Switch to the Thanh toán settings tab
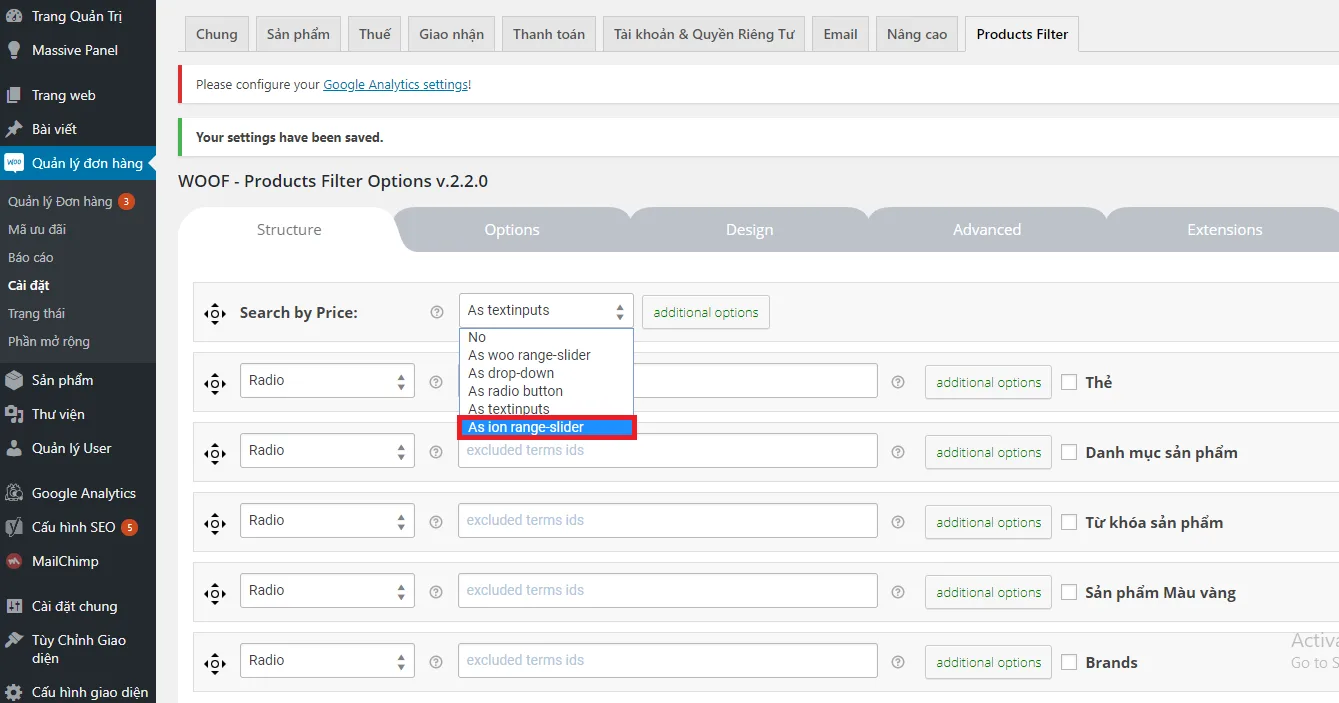1339x703 pixels. (549, 34)
